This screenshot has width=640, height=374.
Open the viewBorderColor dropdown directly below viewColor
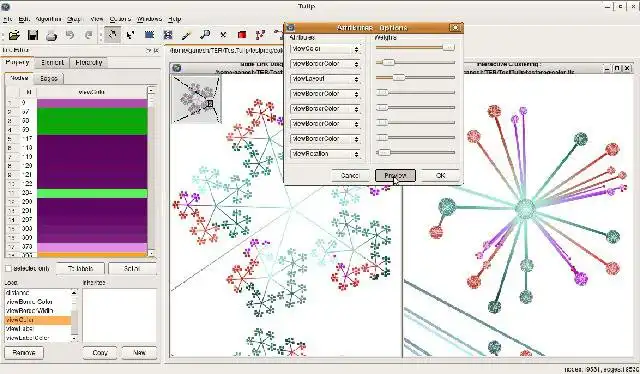click(325, 64)
